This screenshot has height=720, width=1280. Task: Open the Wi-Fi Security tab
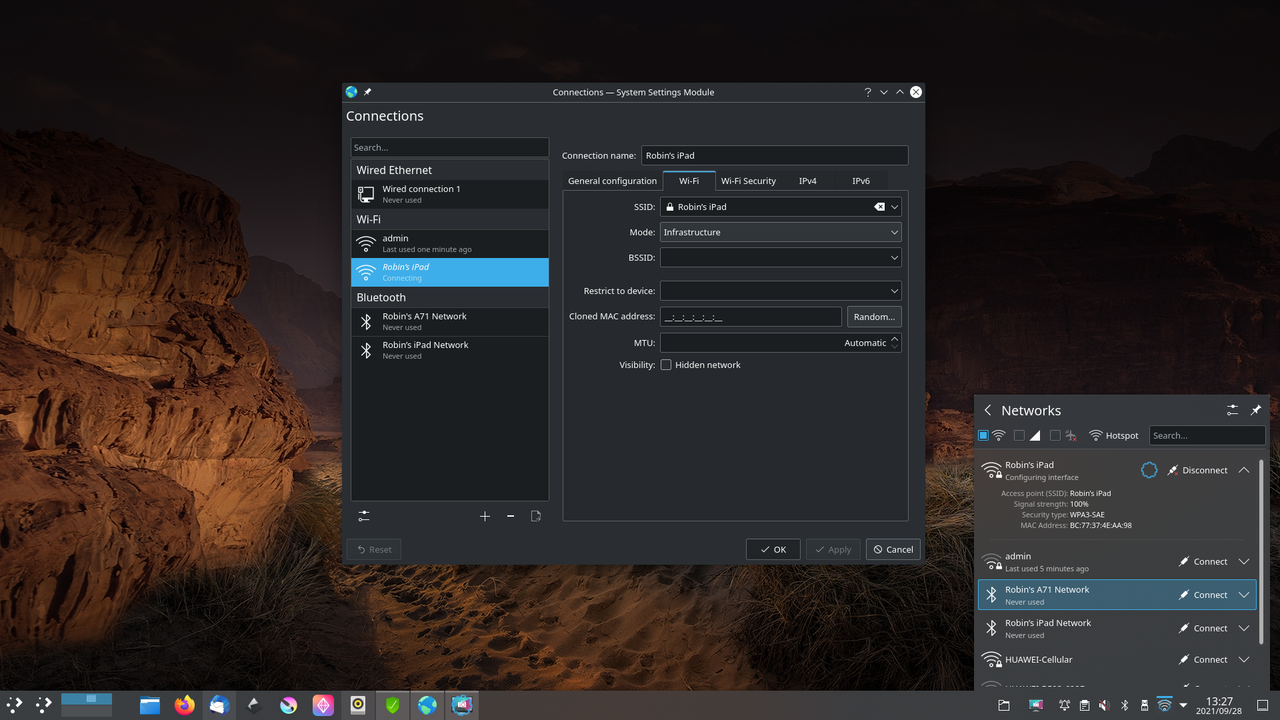(x=749, y=181)
